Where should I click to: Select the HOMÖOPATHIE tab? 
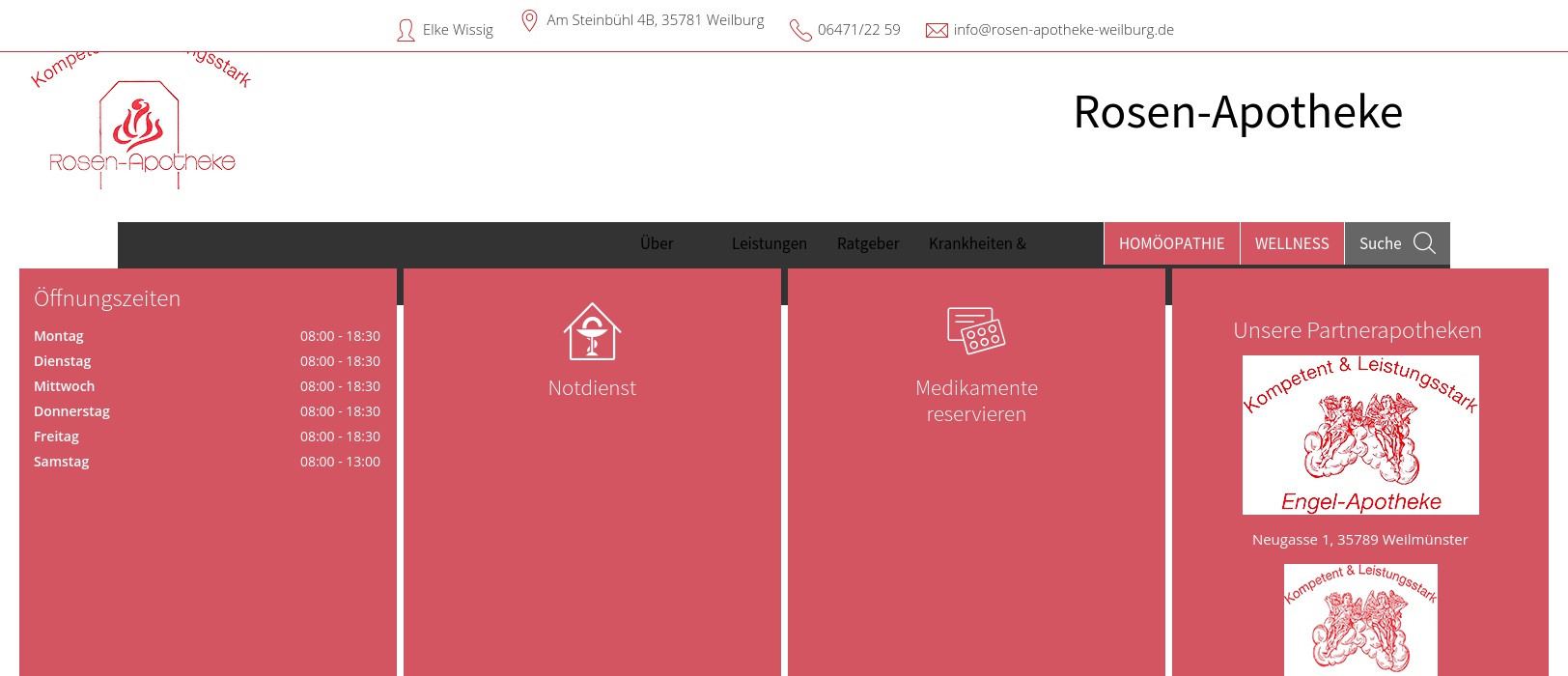click(1171, 243)
